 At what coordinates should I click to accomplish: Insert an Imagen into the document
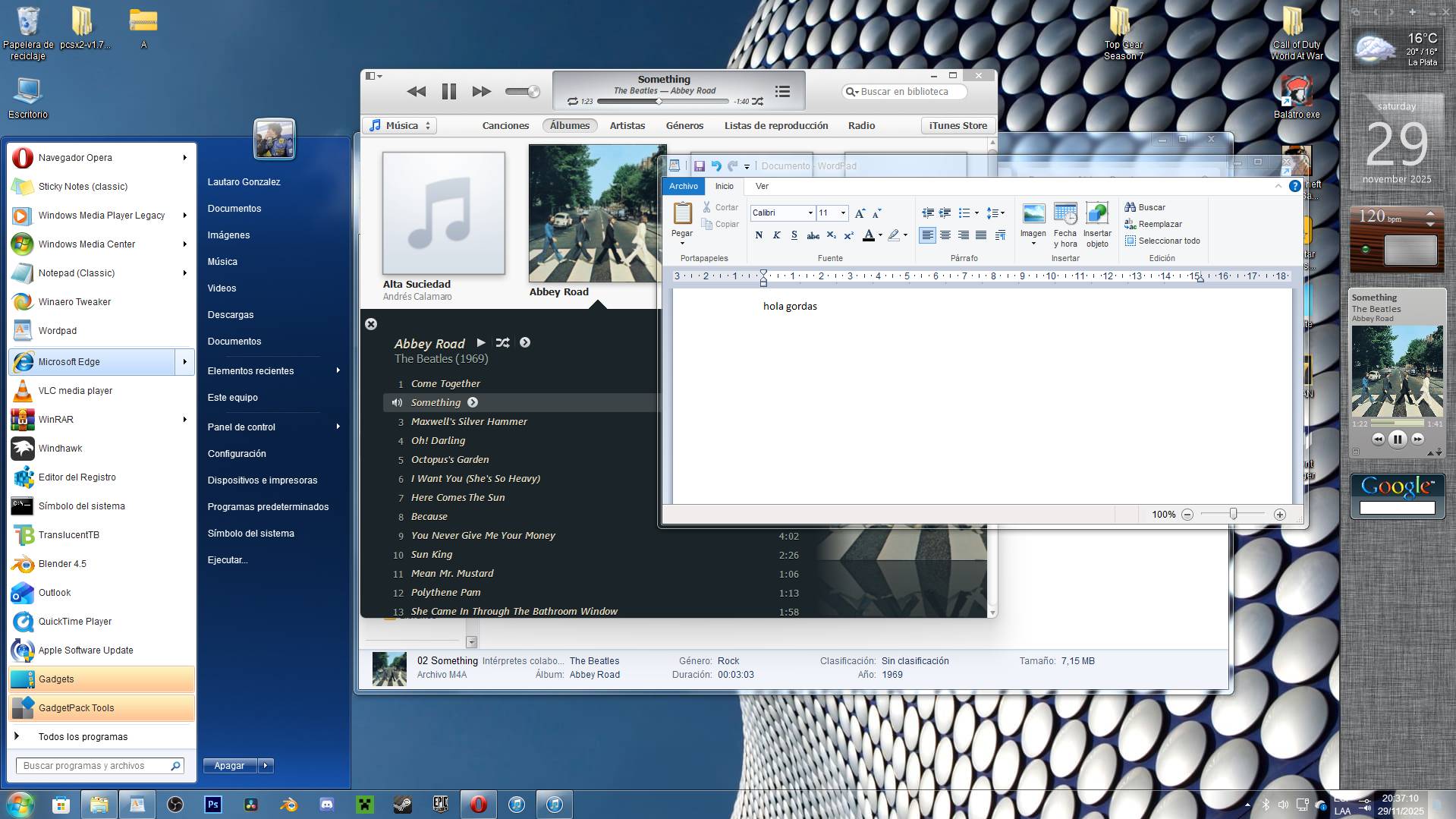pos(1033,222)
